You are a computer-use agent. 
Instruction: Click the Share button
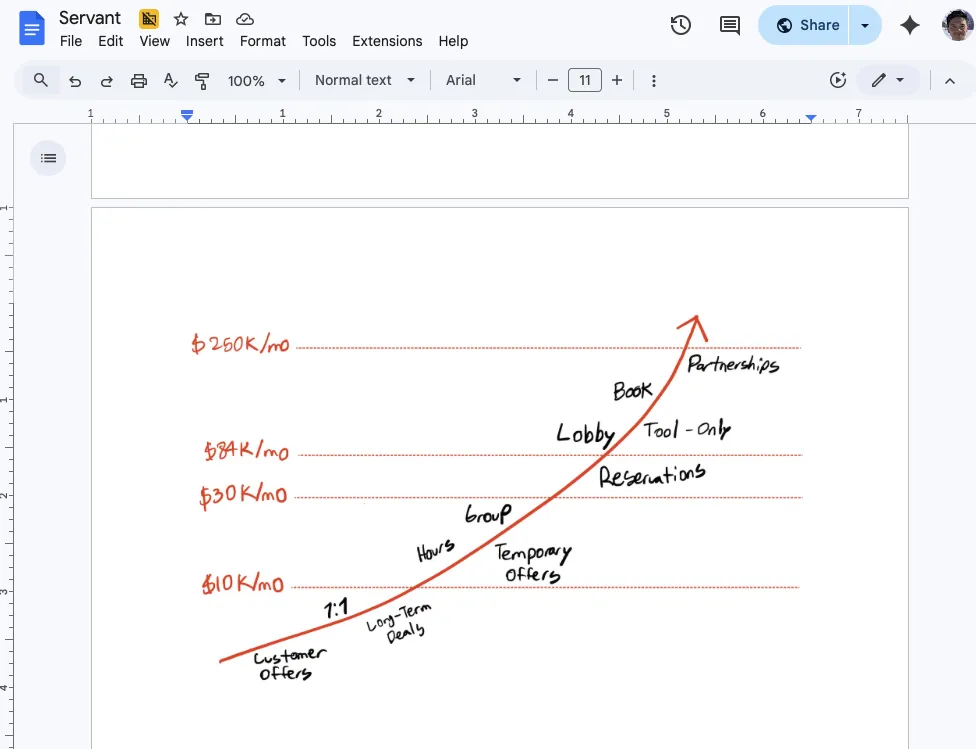coord(804,26)
